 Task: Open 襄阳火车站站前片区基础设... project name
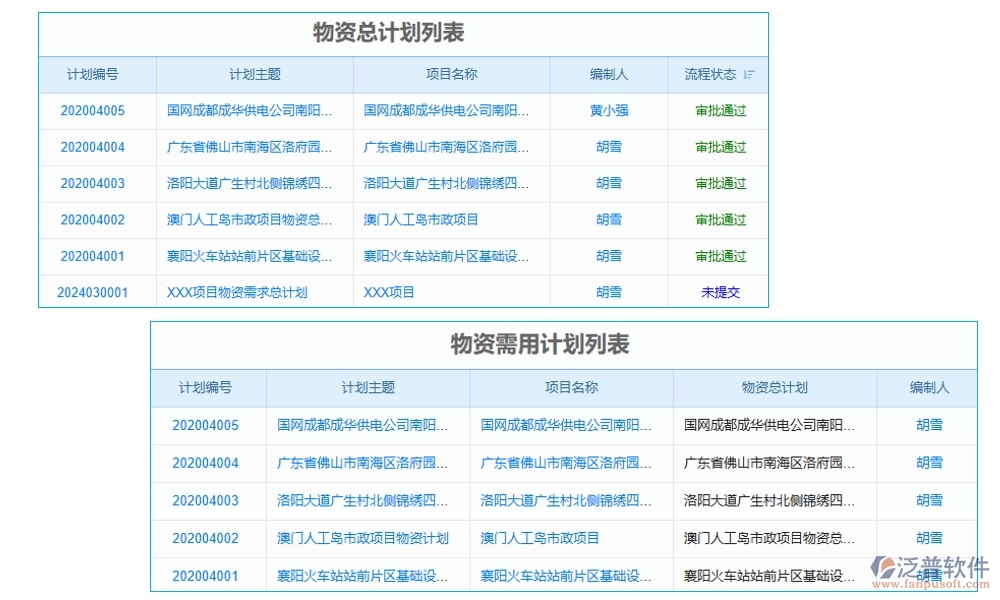click(450, 256)
